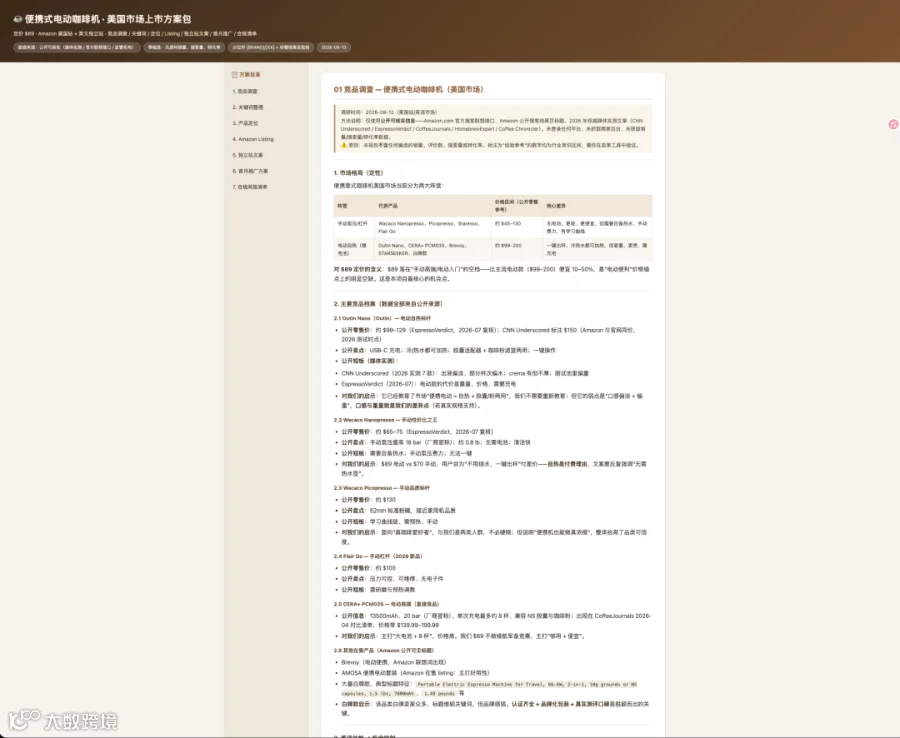Click the subheading 2.4 Flair Go
This screenshot has width=900, height=738.
click(x=378, y=557)
